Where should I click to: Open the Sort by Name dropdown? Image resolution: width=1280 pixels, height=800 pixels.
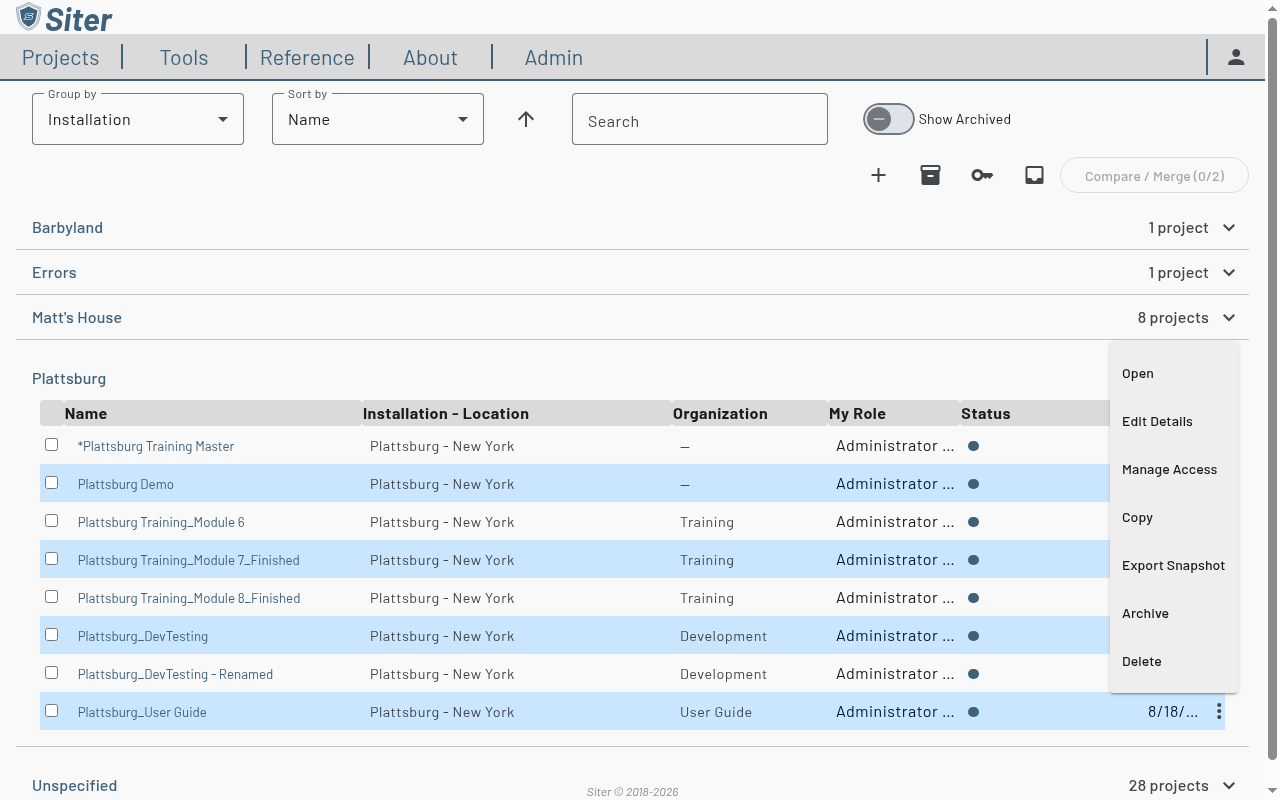click(378, 119)
